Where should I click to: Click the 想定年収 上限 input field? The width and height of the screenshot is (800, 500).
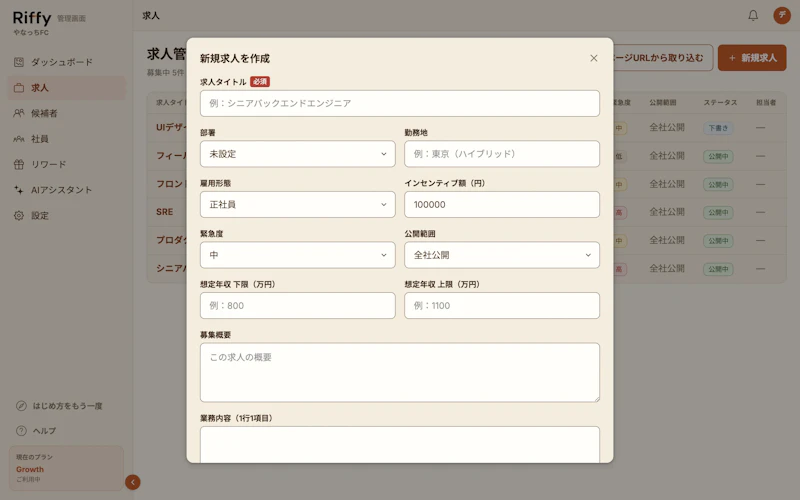point(502,305)
